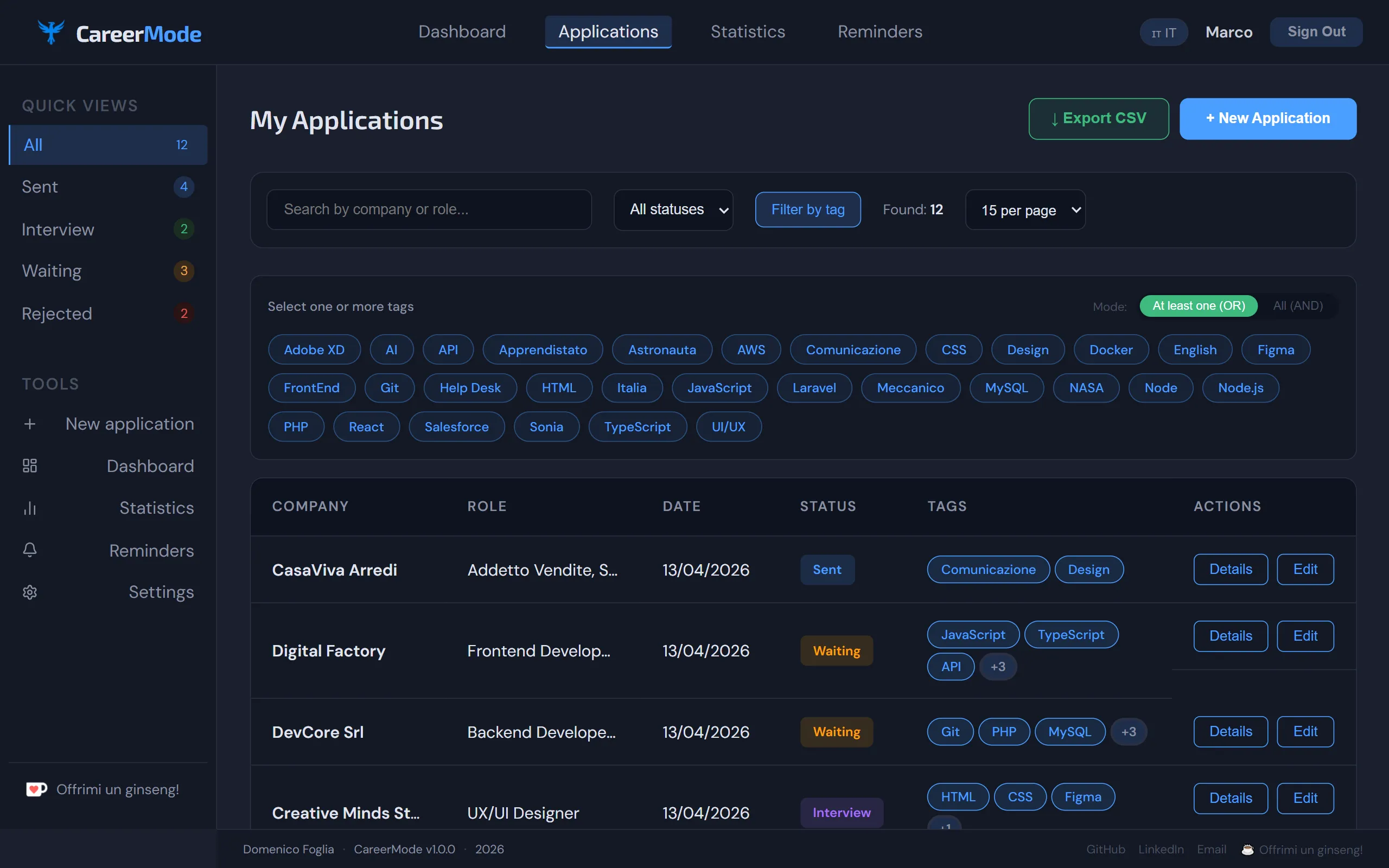This screenshot has height=868, width=1389.
Task: Click the Export CSV button
Action: point(1098,118)
